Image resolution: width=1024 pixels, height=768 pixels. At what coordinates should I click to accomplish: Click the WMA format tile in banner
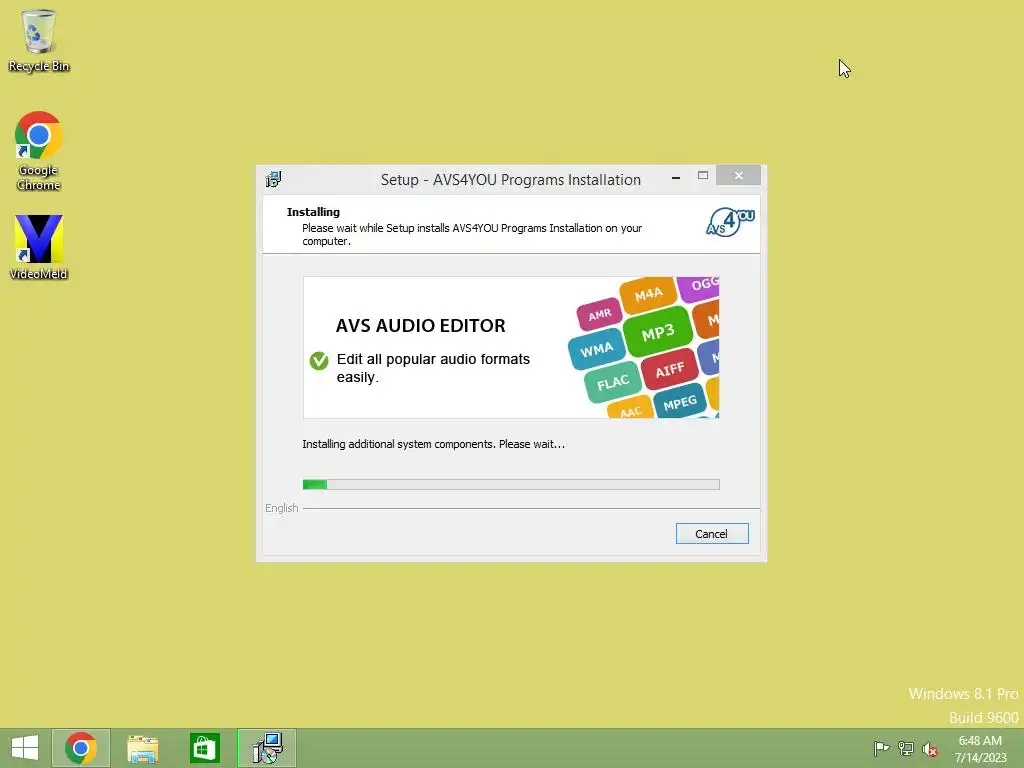(x=596, y=350)
